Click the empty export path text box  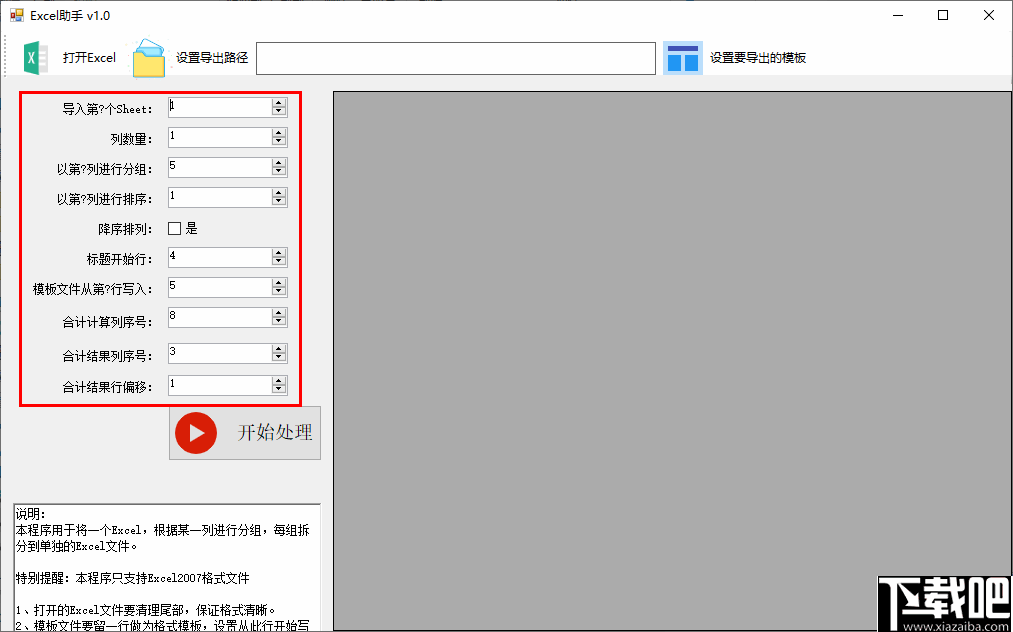coord(455,58)
